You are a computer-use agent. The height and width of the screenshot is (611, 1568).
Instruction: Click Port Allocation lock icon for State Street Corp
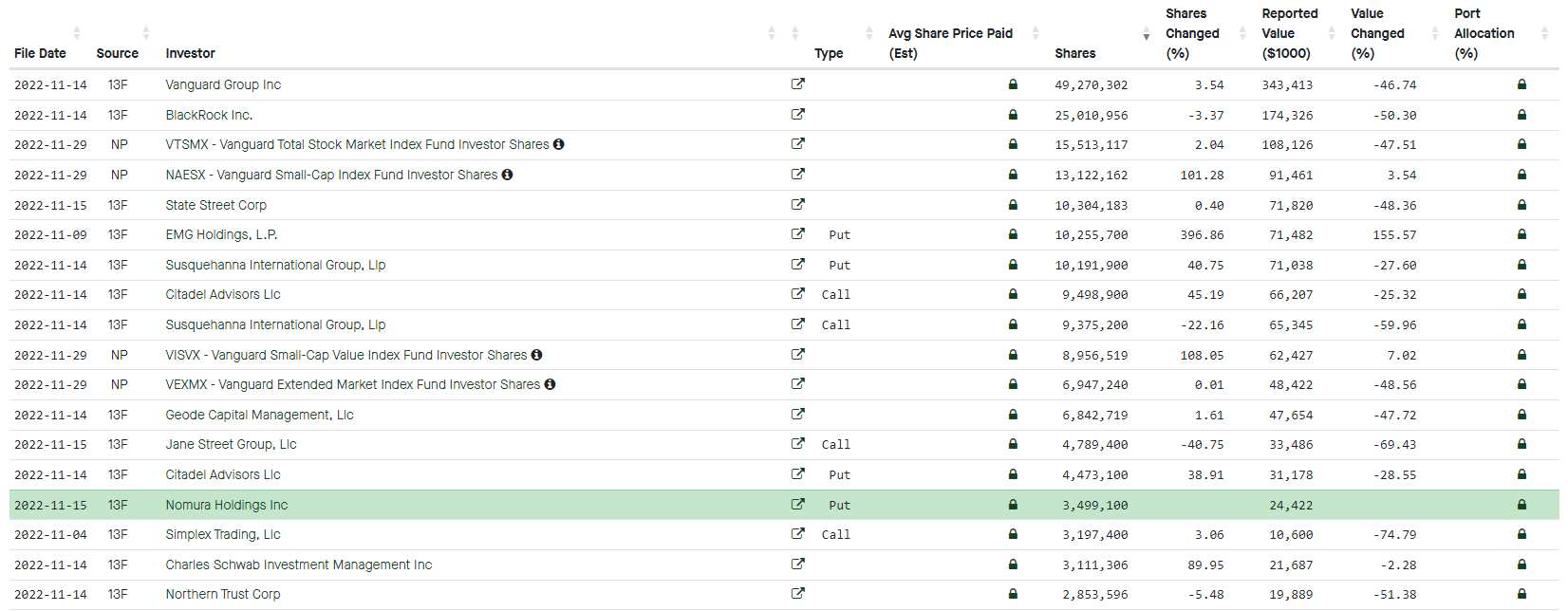coord(1521,205)
